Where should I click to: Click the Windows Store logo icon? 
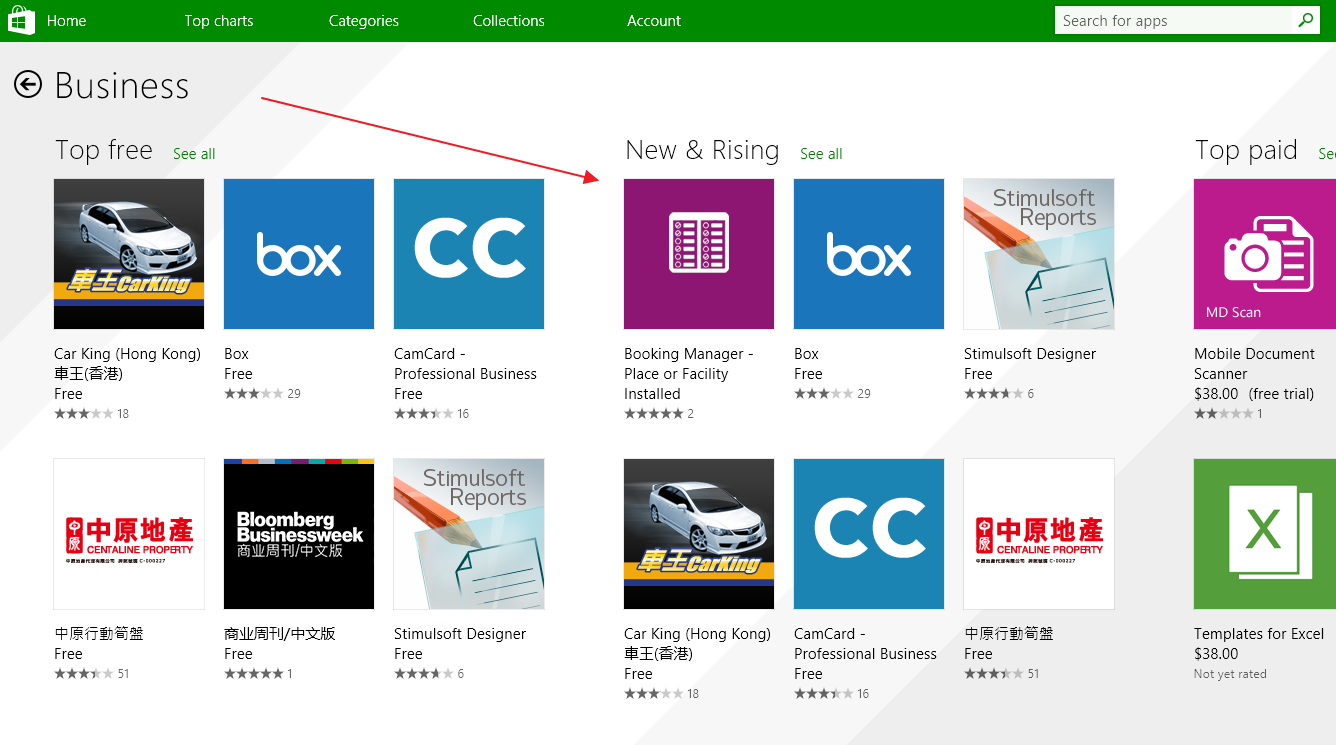click(22, 19)
